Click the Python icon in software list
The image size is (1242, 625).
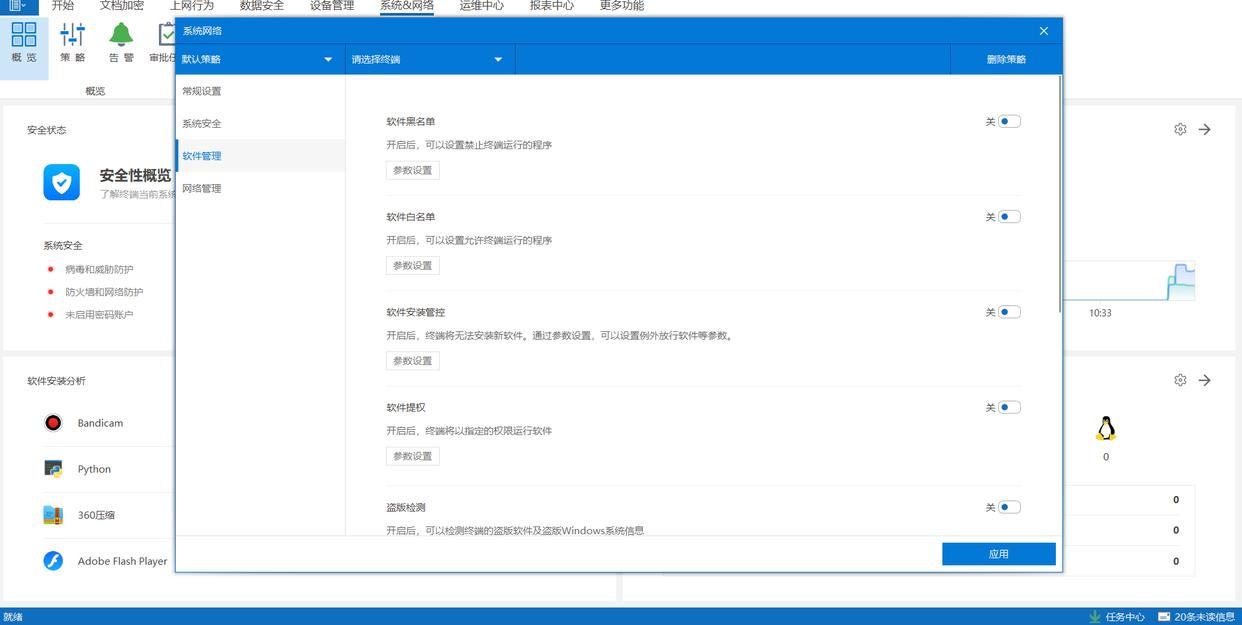tap(53, 469)
